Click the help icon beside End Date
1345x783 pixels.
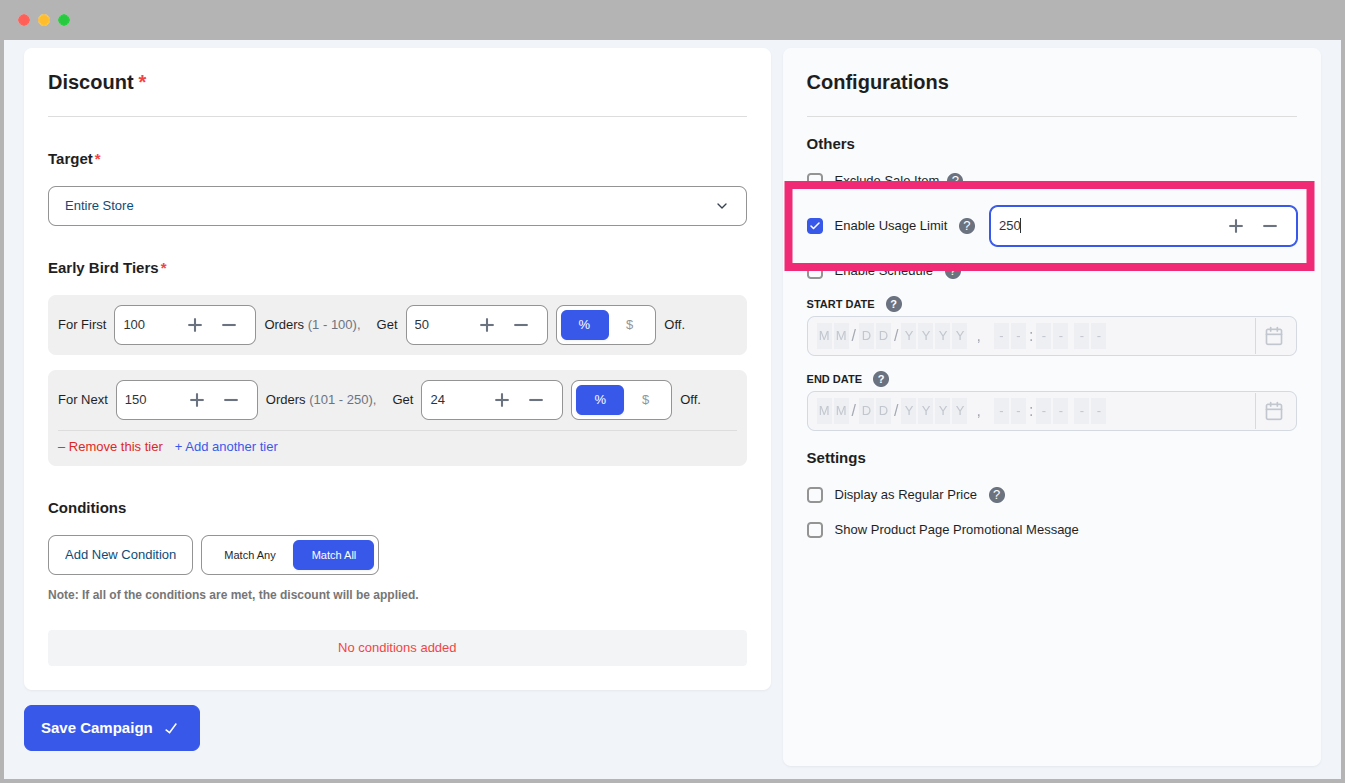tap(881, 379)
